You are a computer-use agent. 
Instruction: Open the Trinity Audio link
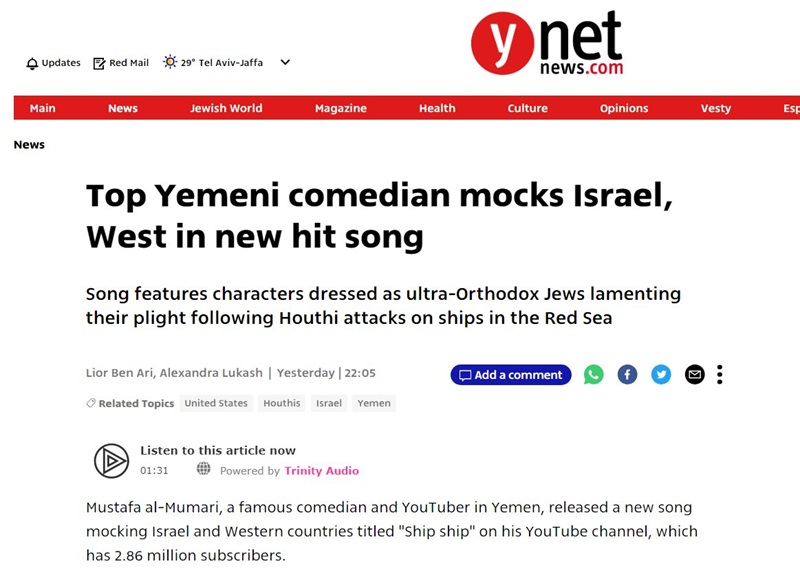coord(321,471)
